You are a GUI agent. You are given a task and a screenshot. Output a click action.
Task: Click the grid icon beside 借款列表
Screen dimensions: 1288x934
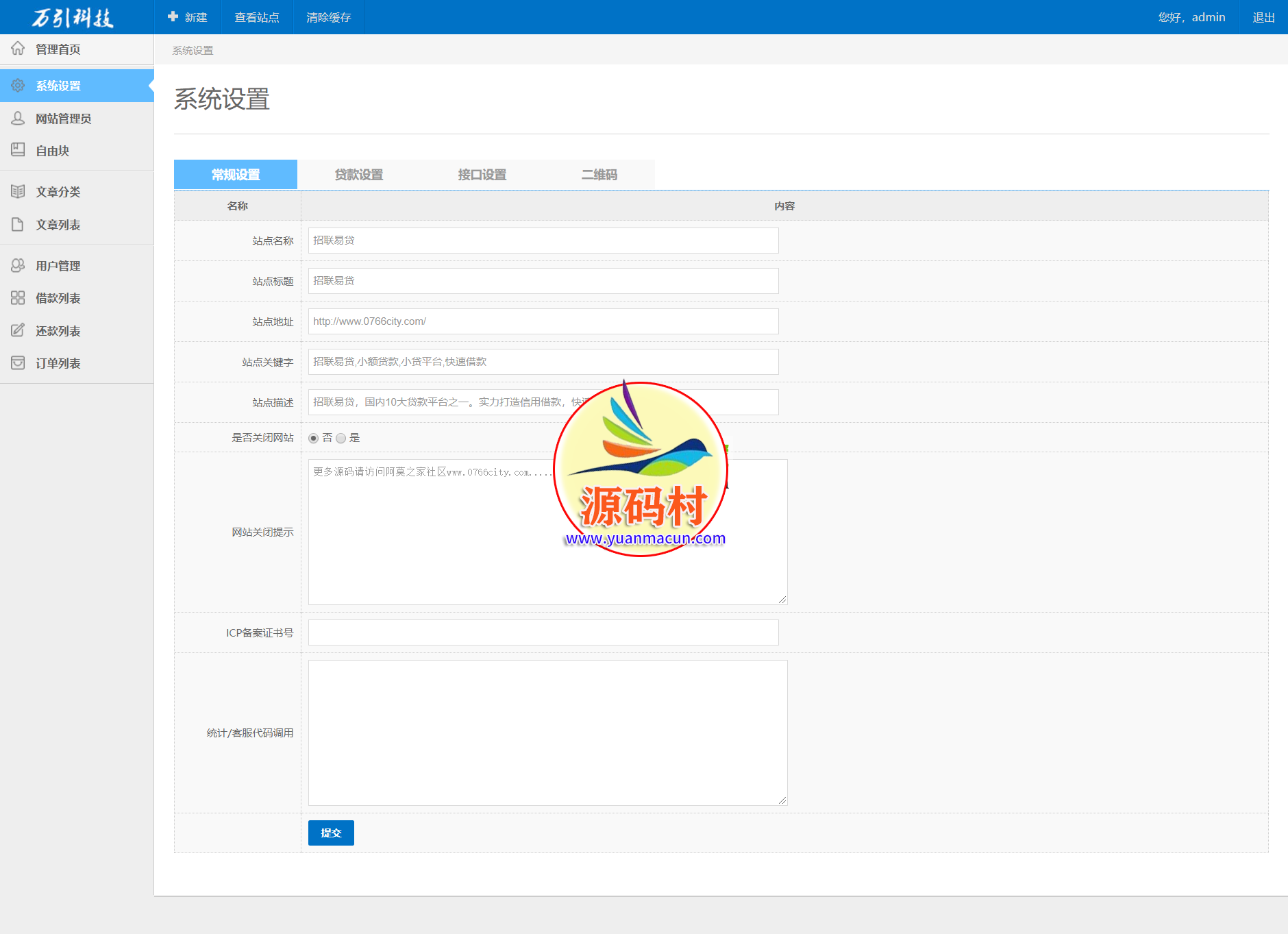click(18, 298)
